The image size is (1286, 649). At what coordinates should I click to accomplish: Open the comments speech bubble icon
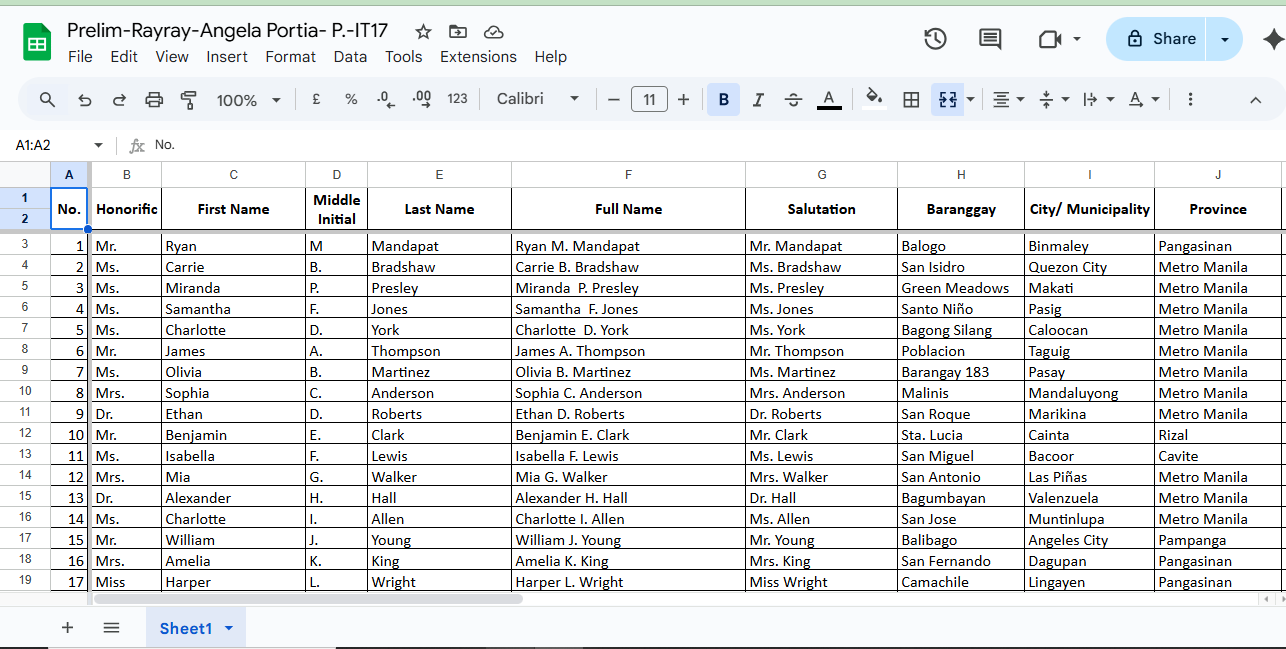990,39
